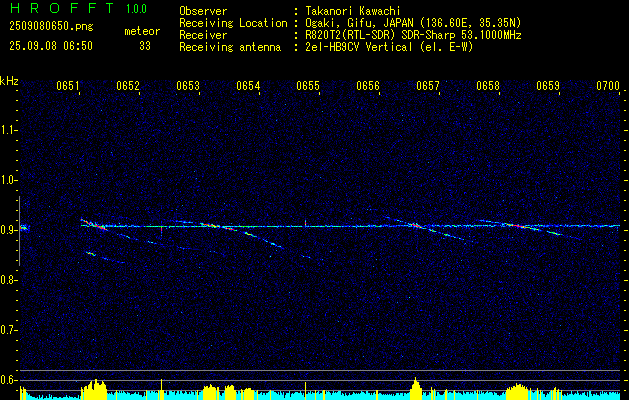
Task: Click time marker 0651
Action: tap(68, 86)
